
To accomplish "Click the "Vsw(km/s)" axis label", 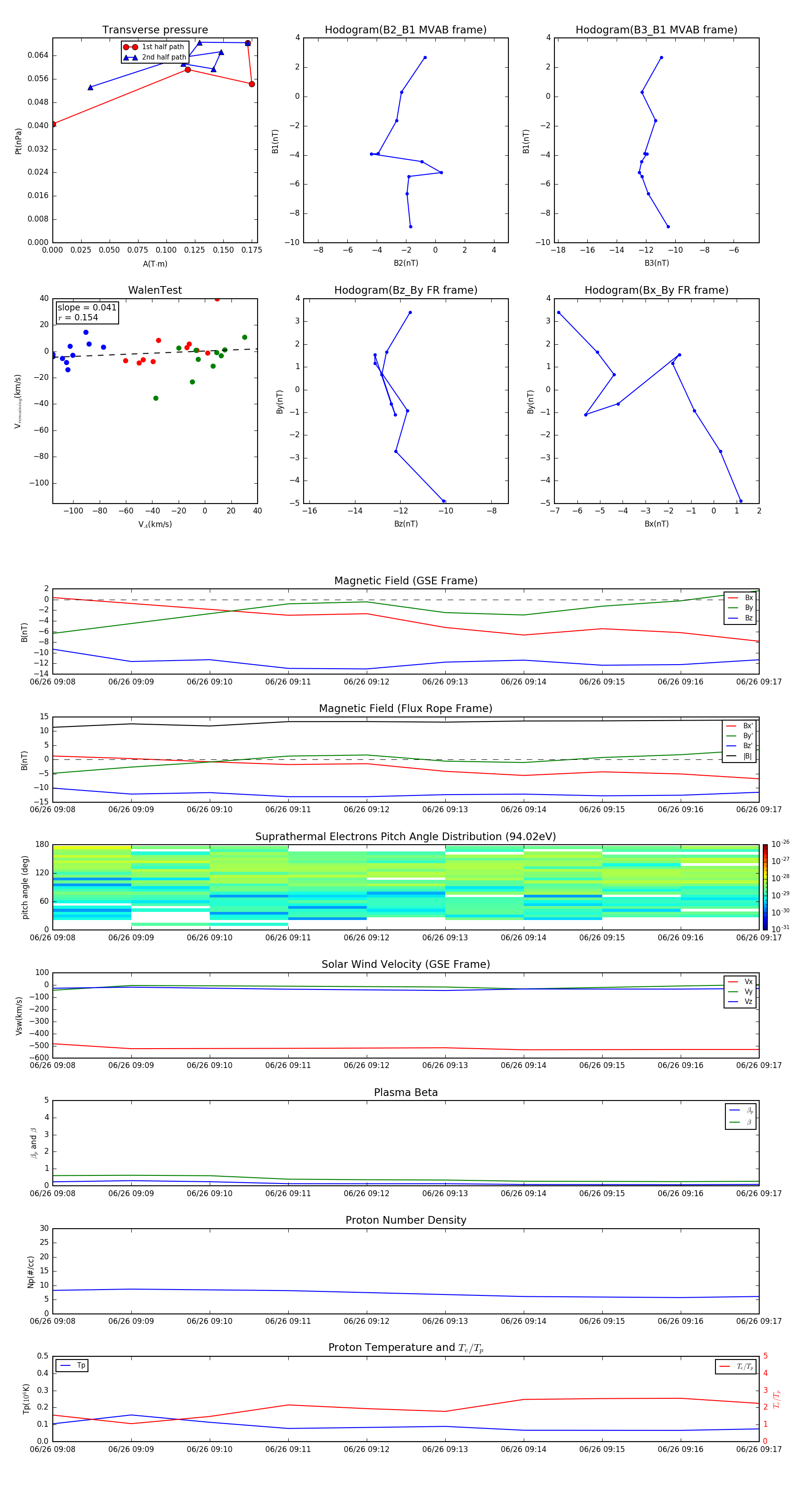I will pos(19,1016).
